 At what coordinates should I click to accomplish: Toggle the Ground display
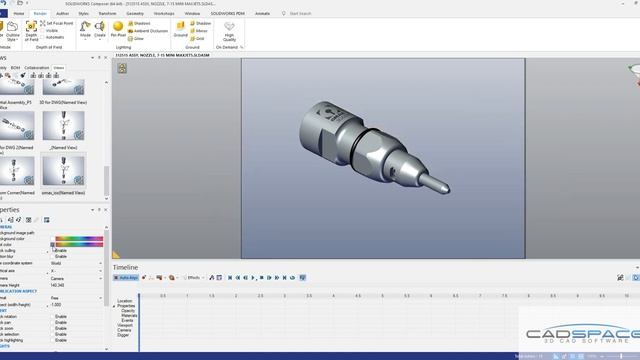(x=180, y=29)
